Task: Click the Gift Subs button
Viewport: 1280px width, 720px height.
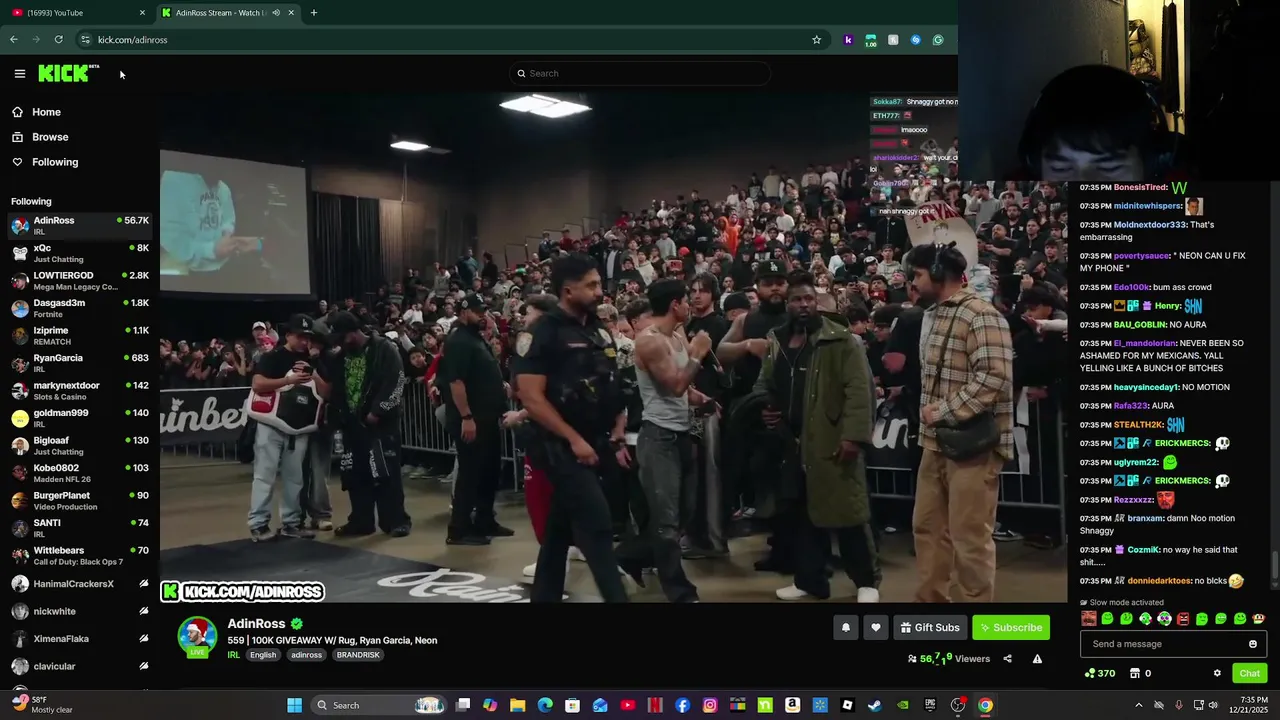Action: coord(930,628)
